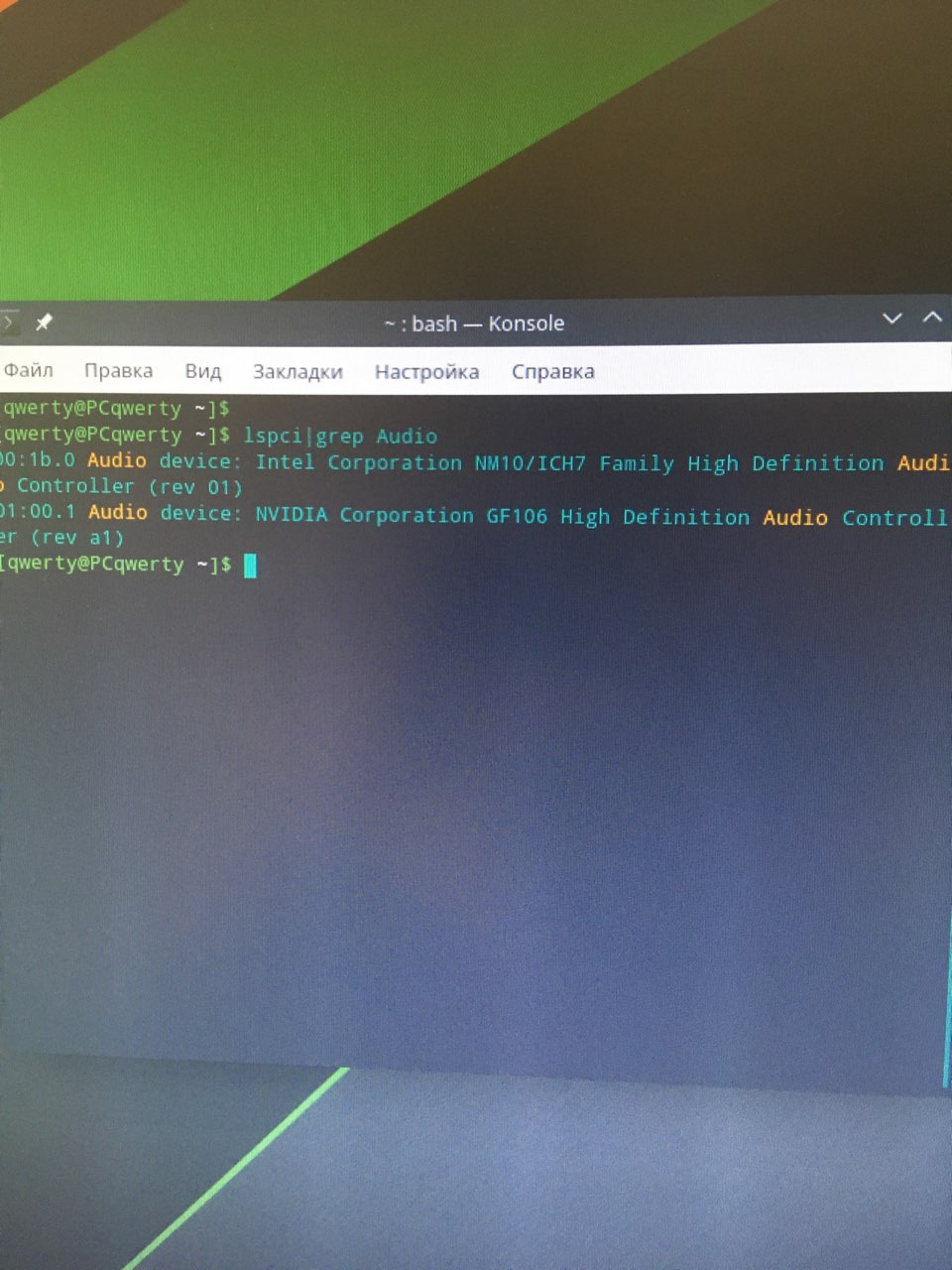Viewport: 952px width, 1270px height.
Task: Open the Закладки menu
Action: (297, 371)
